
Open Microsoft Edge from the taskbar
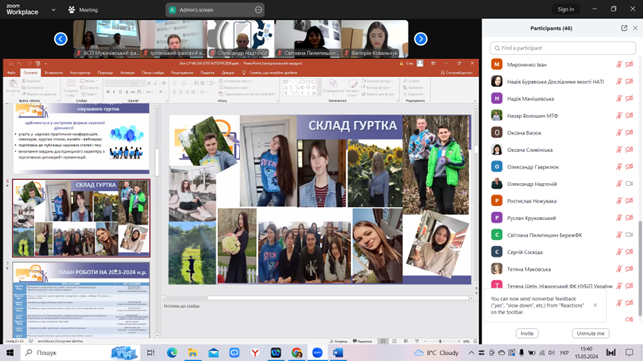(172, 352)
